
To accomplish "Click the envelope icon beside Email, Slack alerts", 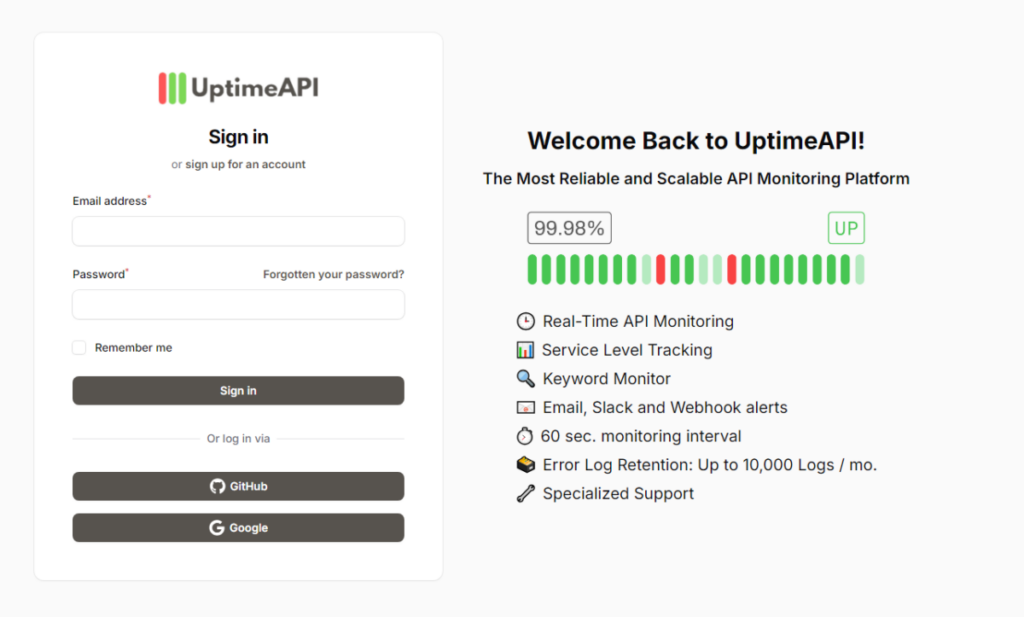I will (525, 408).
